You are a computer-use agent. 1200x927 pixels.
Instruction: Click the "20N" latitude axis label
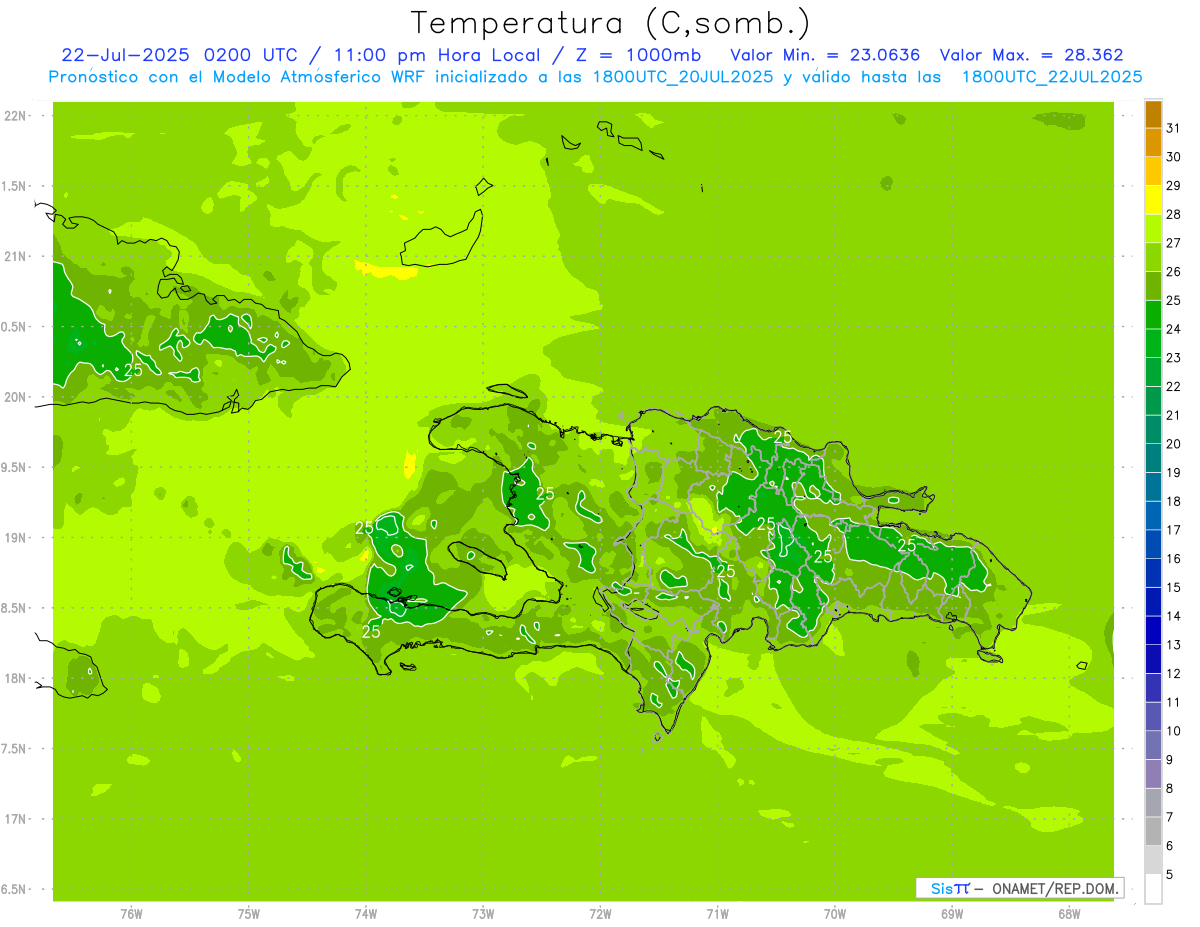[x=17, y=397]
